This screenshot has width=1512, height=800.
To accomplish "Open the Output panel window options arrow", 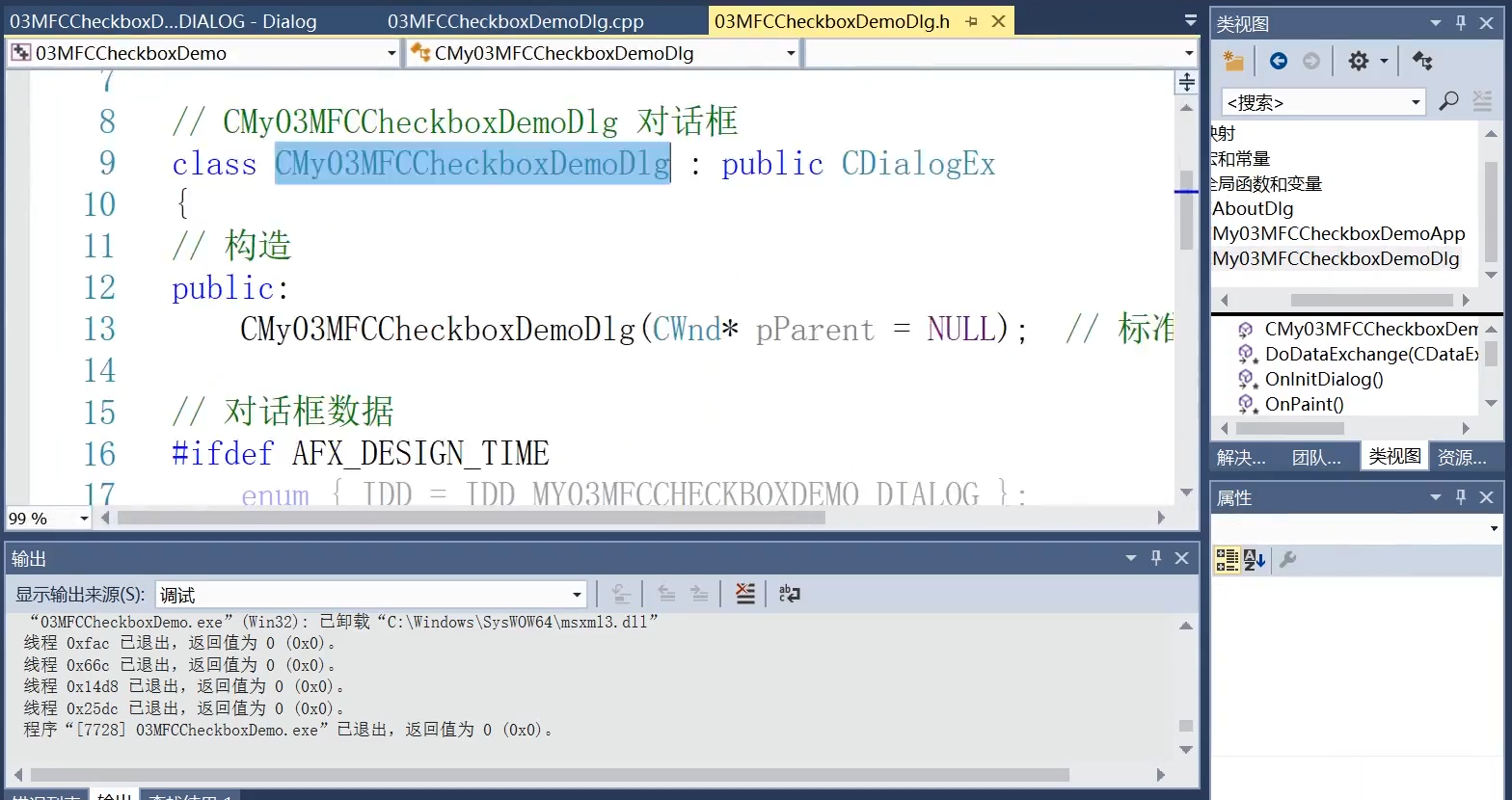I will 1131,558.
